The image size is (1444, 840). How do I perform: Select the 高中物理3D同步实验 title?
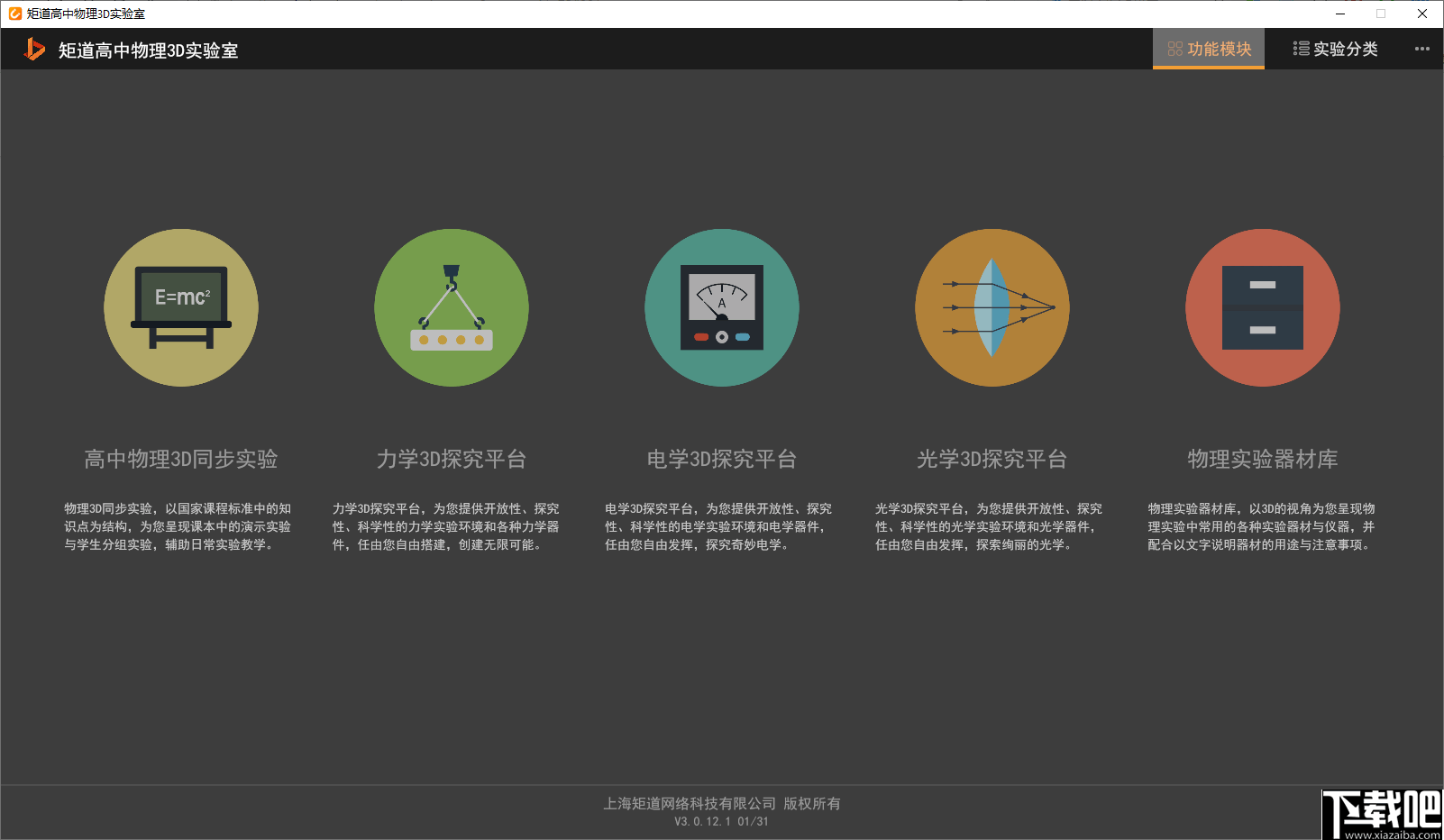(x=181, y=460)
